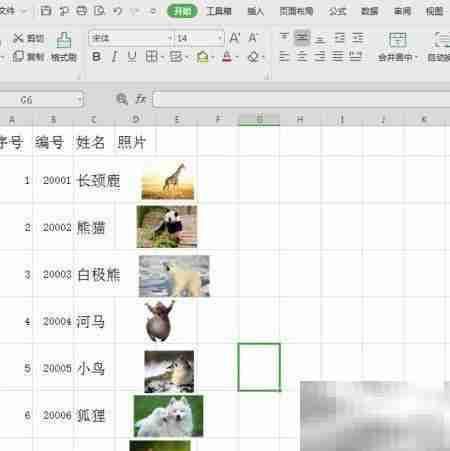Screen dimensions: 450x451
Task: Click inside the formula bar input
Action: tap(301, 99)
